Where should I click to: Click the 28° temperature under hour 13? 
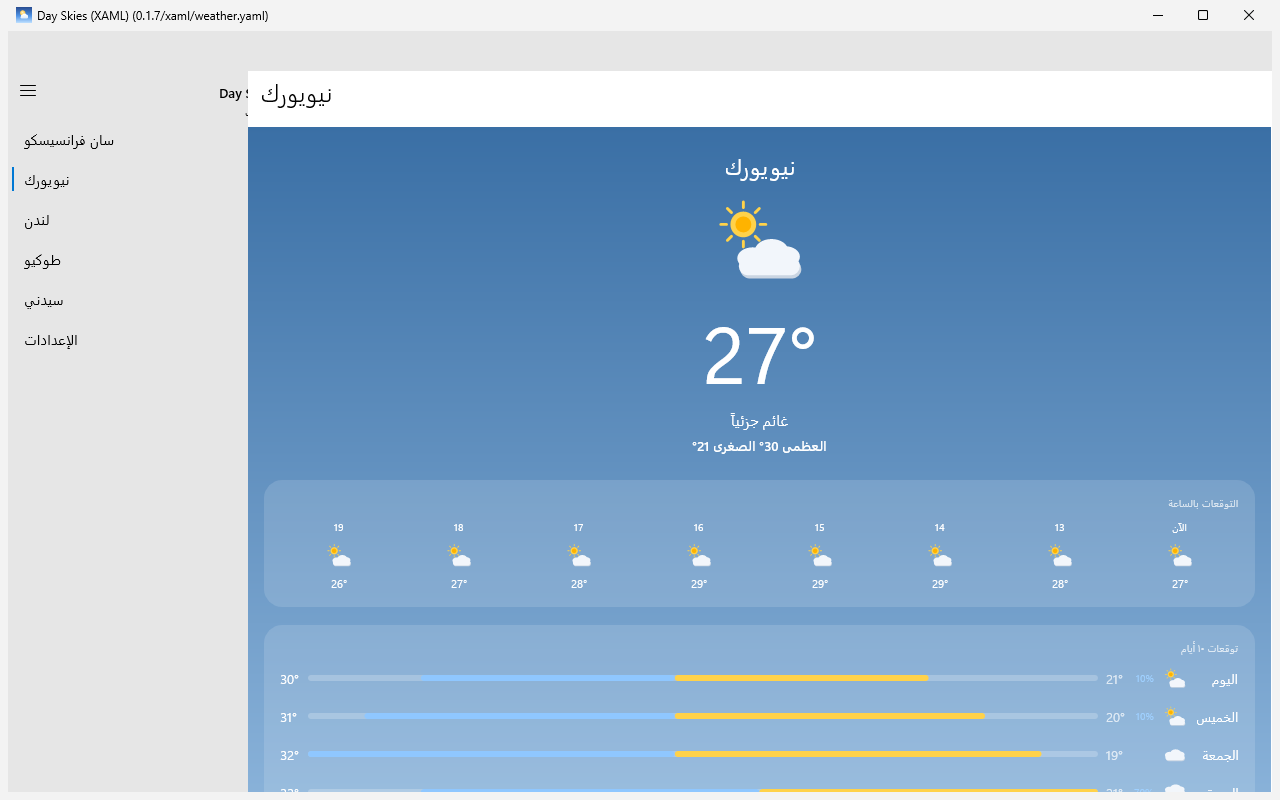point(1060,584)
